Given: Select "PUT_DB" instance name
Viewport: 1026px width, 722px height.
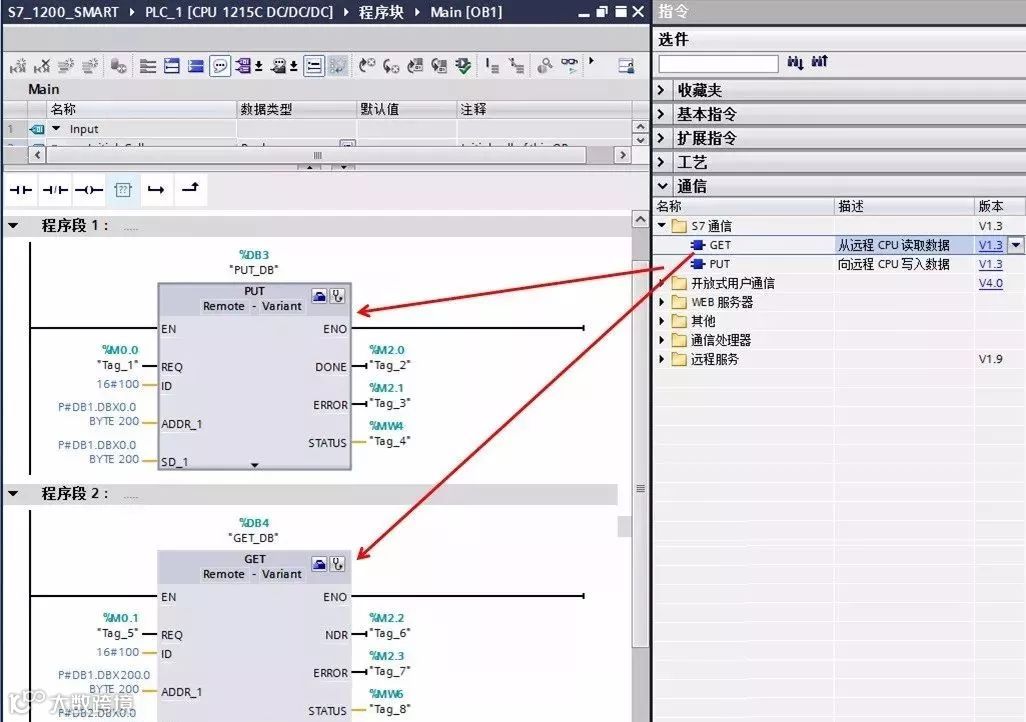Looking at the screenshot, I should tap(254, 270).
